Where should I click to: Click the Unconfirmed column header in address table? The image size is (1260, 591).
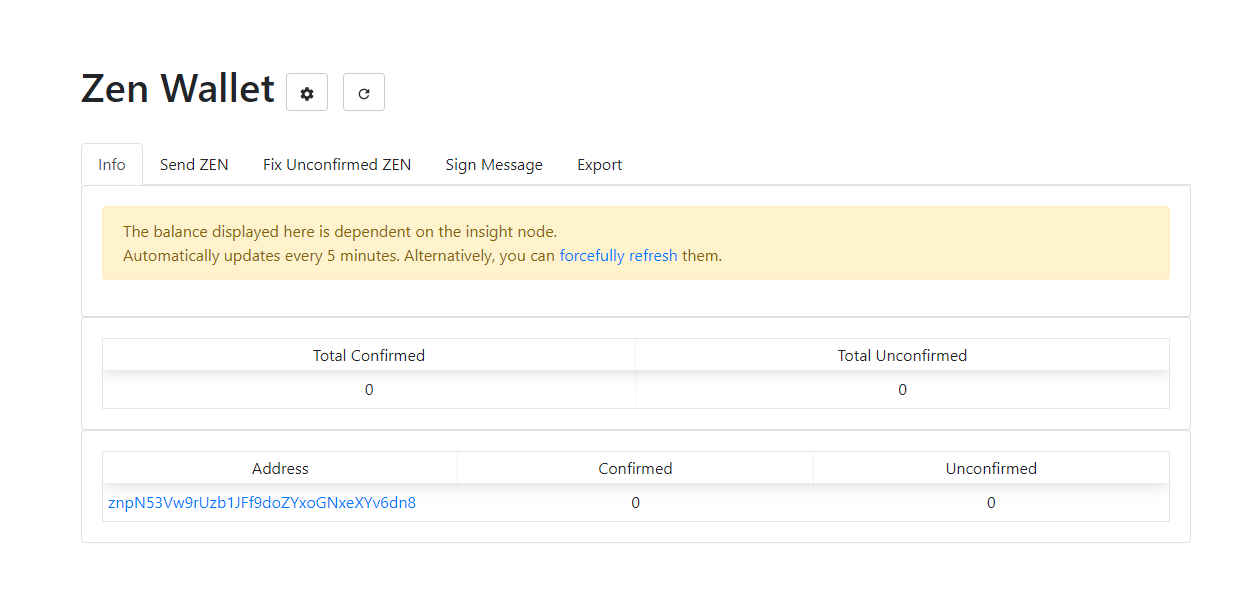(991, 469)
